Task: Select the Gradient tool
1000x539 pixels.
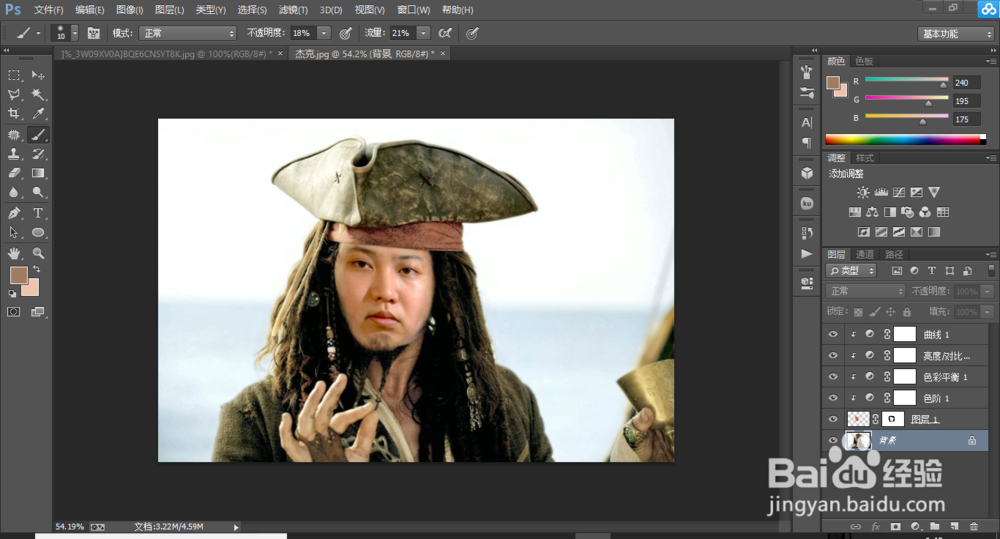Action: (x=38, y=173)
